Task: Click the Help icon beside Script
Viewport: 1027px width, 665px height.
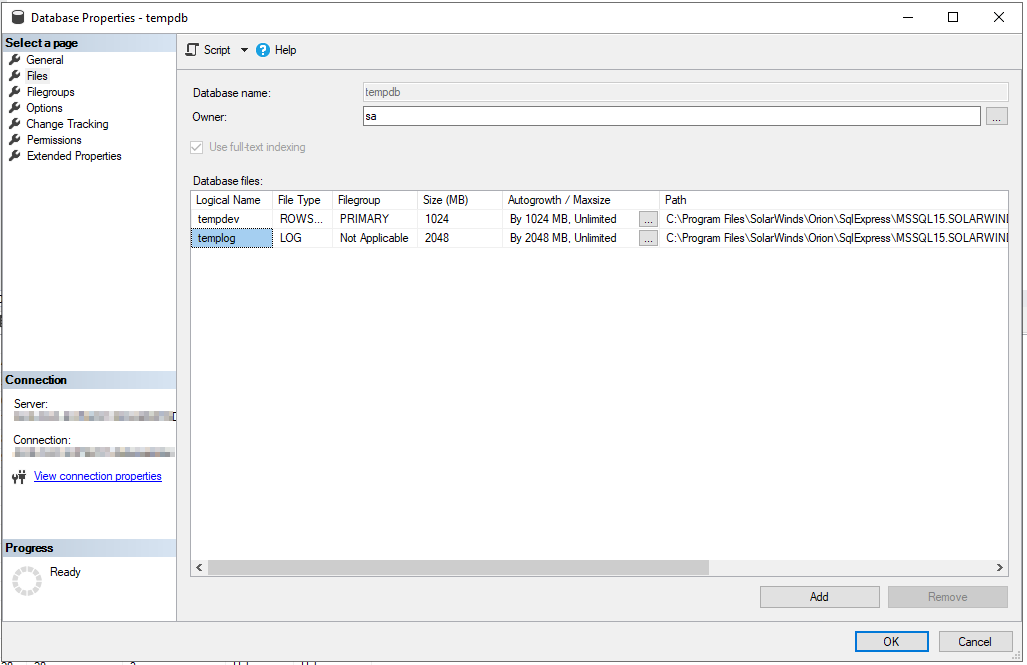Action: click(262, 49)
